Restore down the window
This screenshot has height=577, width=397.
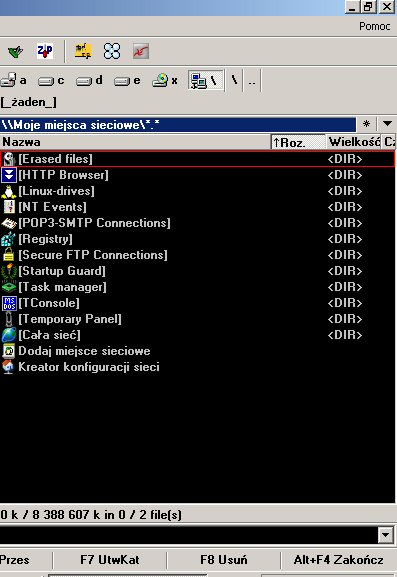pyautogui.click(x=368, y=7)
